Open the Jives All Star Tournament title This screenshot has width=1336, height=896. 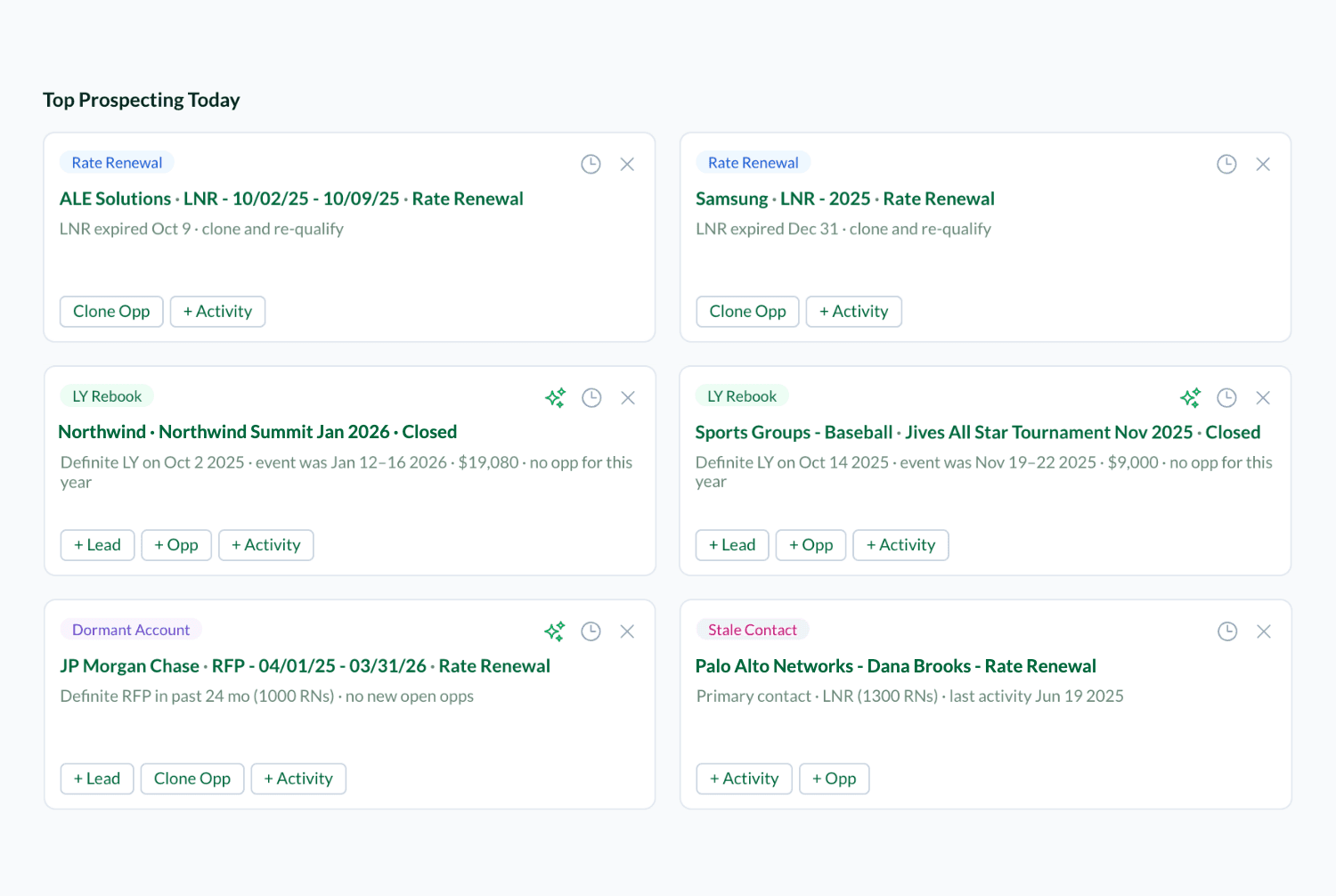[978, 432]
